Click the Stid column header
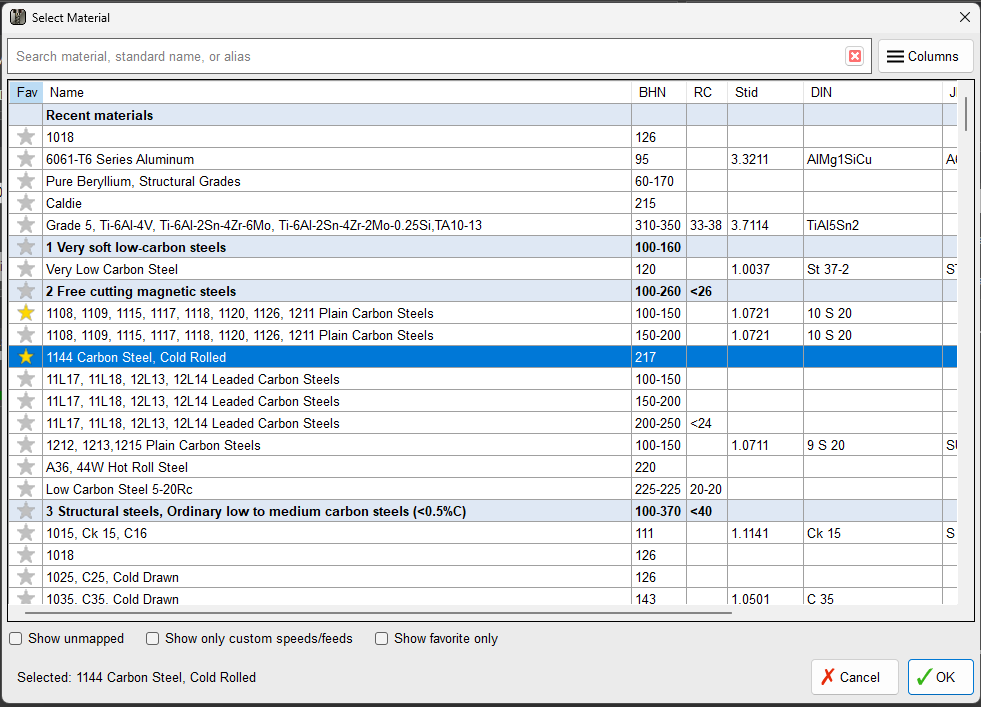Viewport: 981px width, 707px height. click(765, 93)
